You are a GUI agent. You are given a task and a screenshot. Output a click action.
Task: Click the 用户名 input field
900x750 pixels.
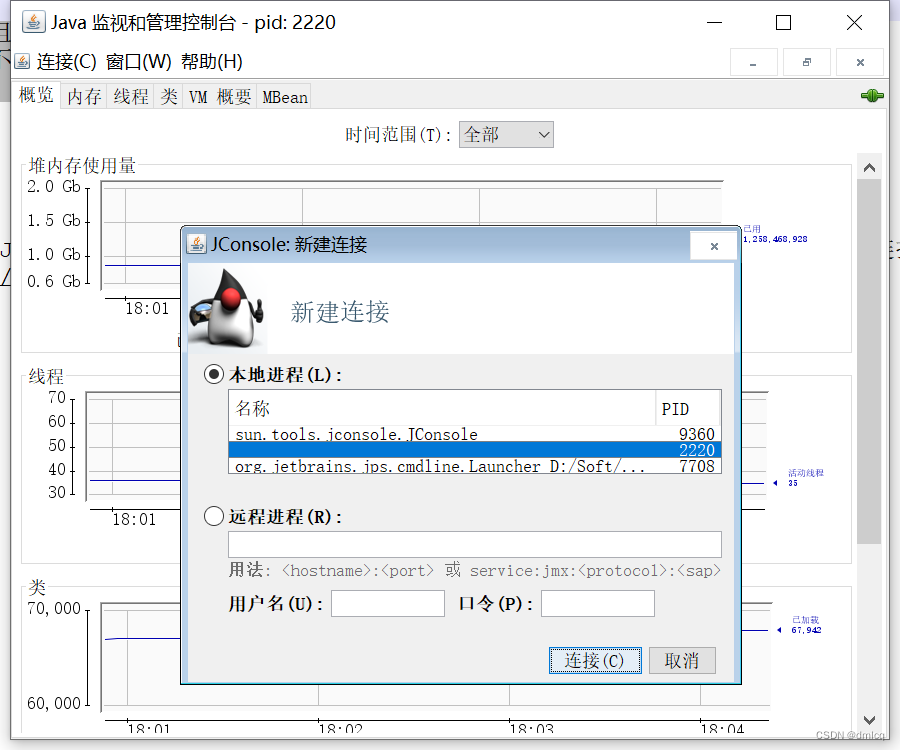click(387, 604)
